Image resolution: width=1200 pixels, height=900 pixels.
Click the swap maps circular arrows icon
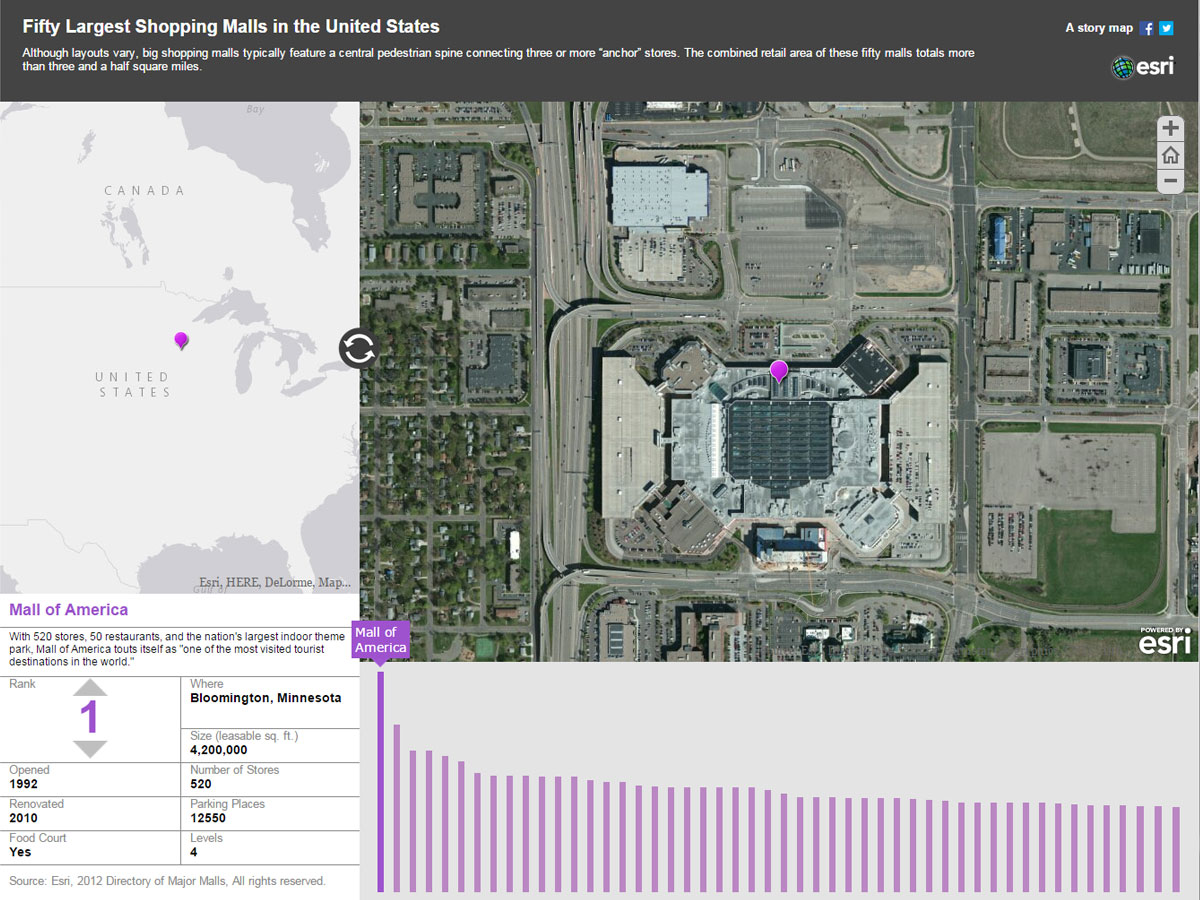(358, 349)
